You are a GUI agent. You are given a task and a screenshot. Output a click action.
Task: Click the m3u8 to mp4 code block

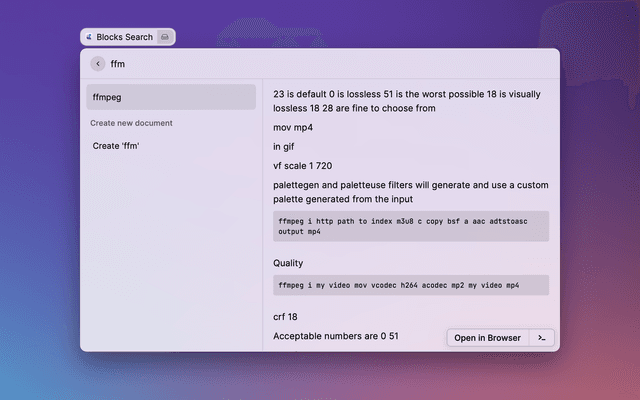tap(410, 225)
